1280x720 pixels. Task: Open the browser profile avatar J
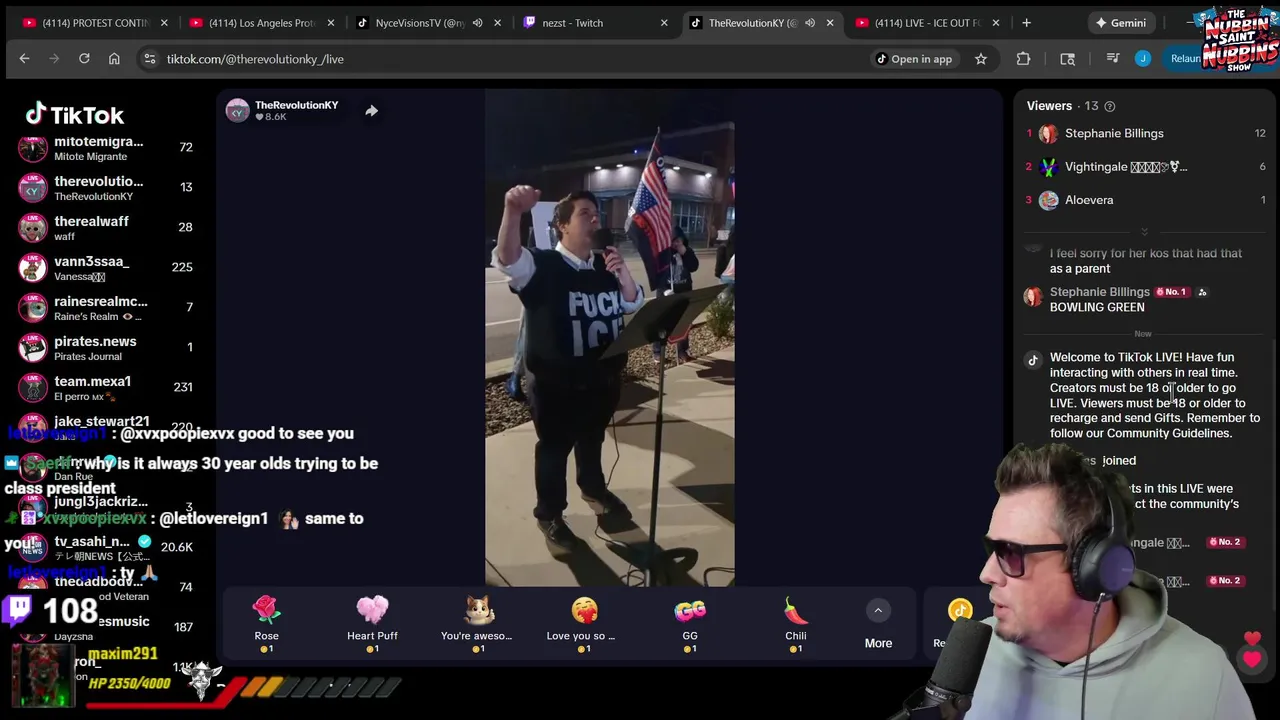point(1143,59)
